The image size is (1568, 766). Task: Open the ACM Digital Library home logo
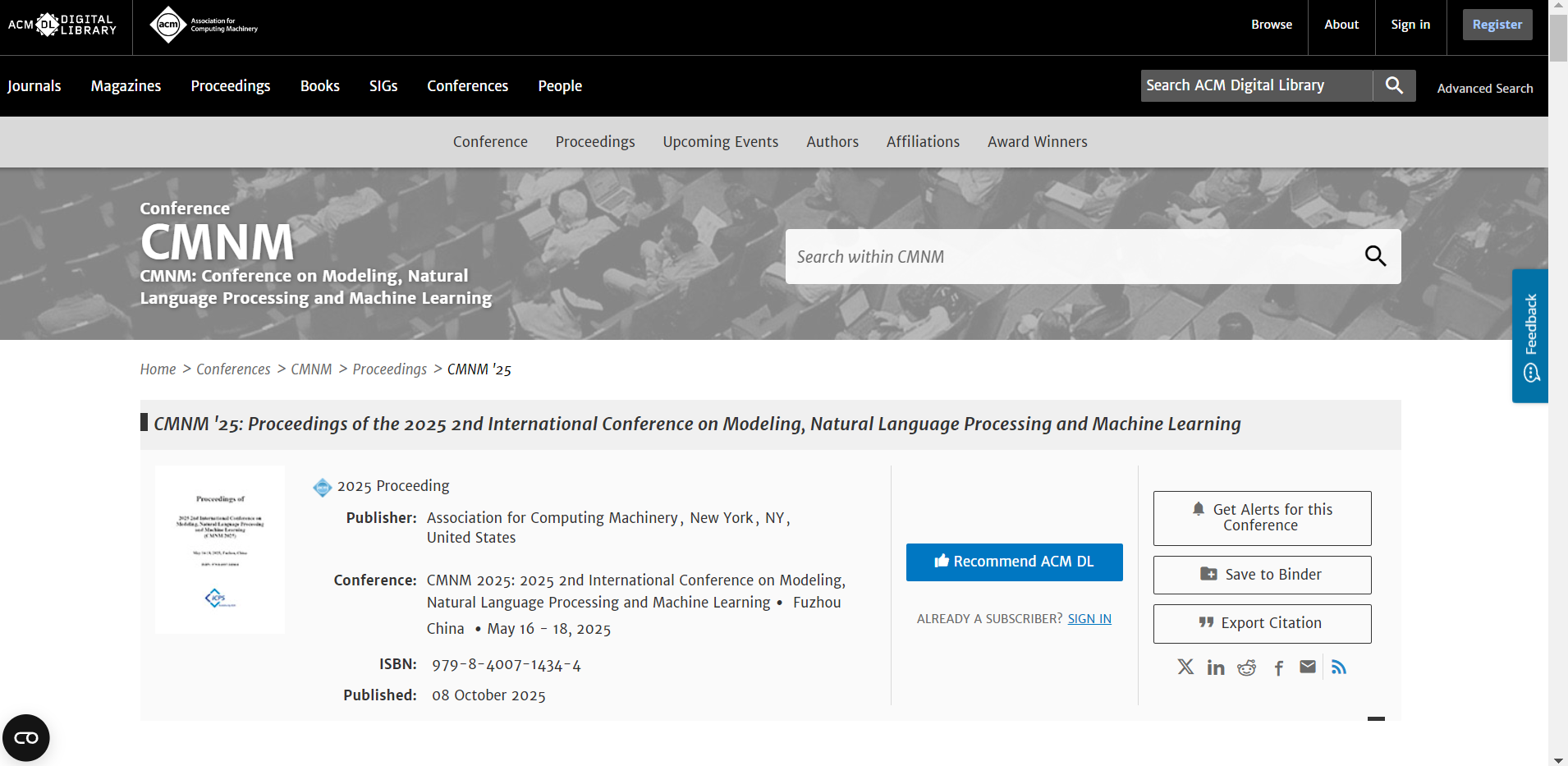coord(62,25)
